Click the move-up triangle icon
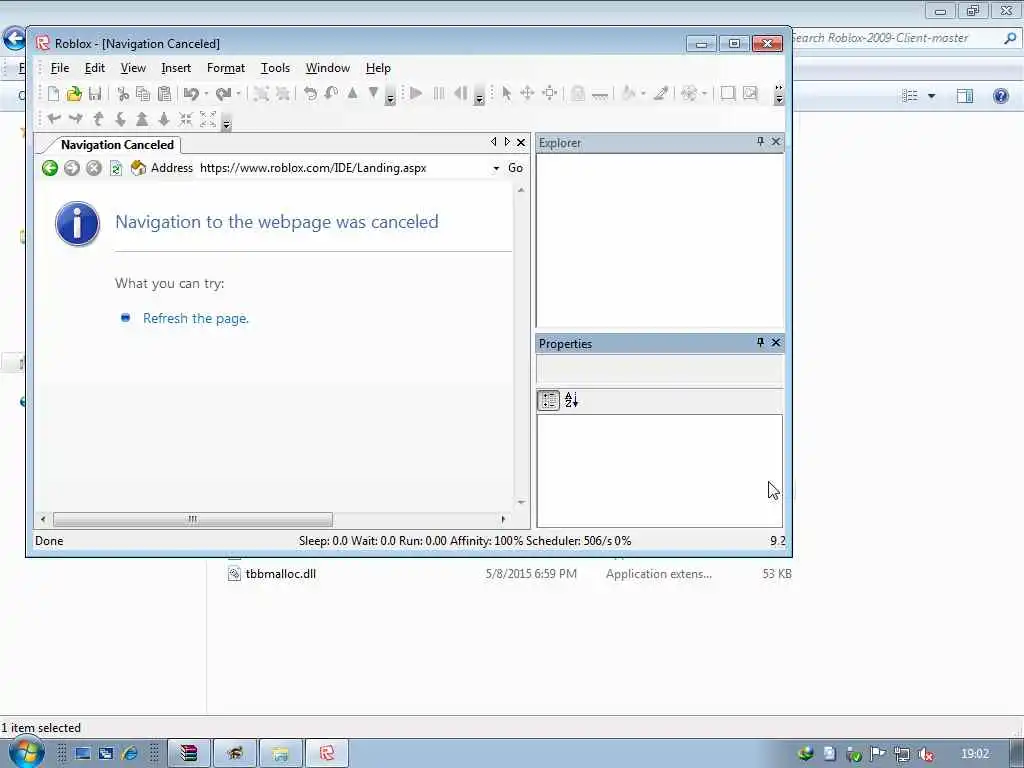The image size is (1024, 768). point(353,93)
